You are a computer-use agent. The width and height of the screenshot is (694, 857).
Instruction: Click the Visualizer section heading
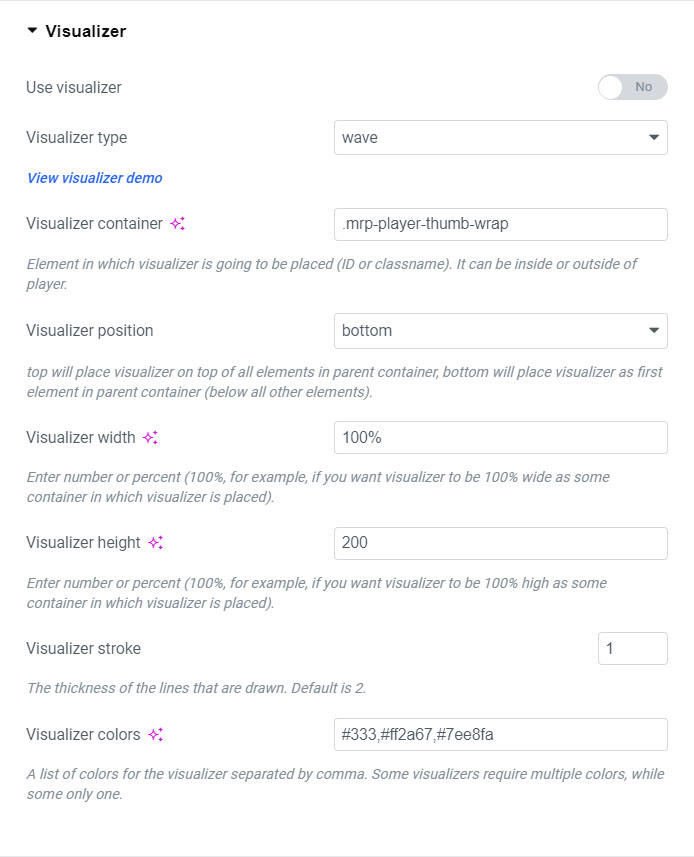click(86, 31)
